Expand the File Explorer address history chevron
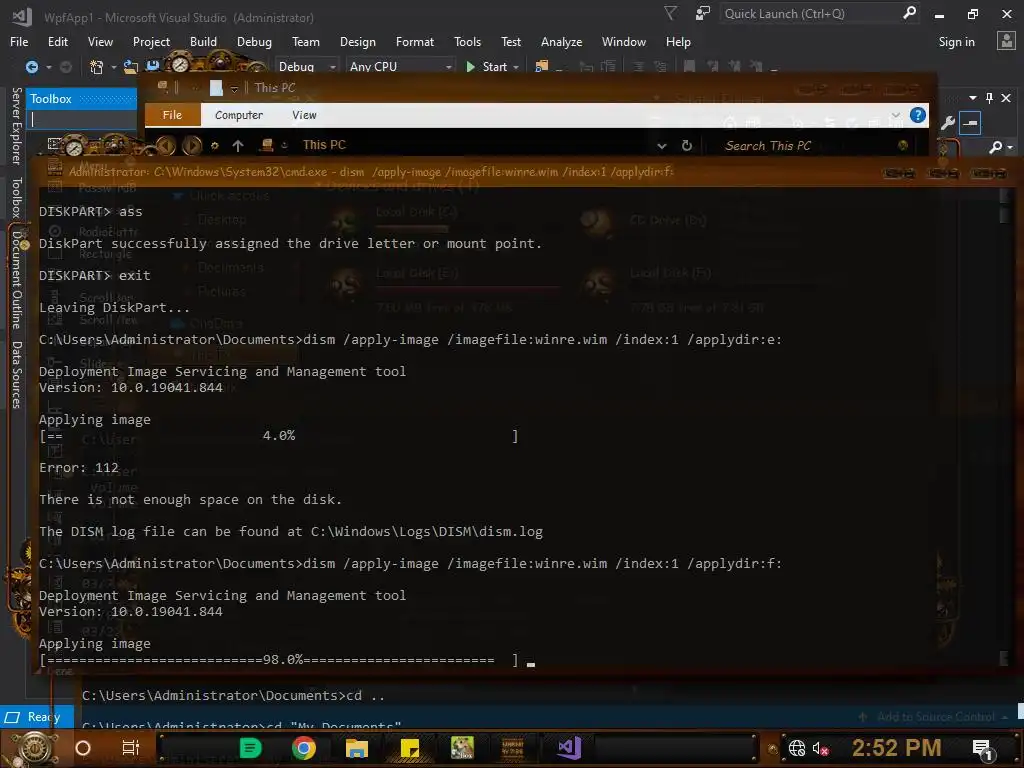The width and height of the screenshot is (1024, 768). pos(662,146)
